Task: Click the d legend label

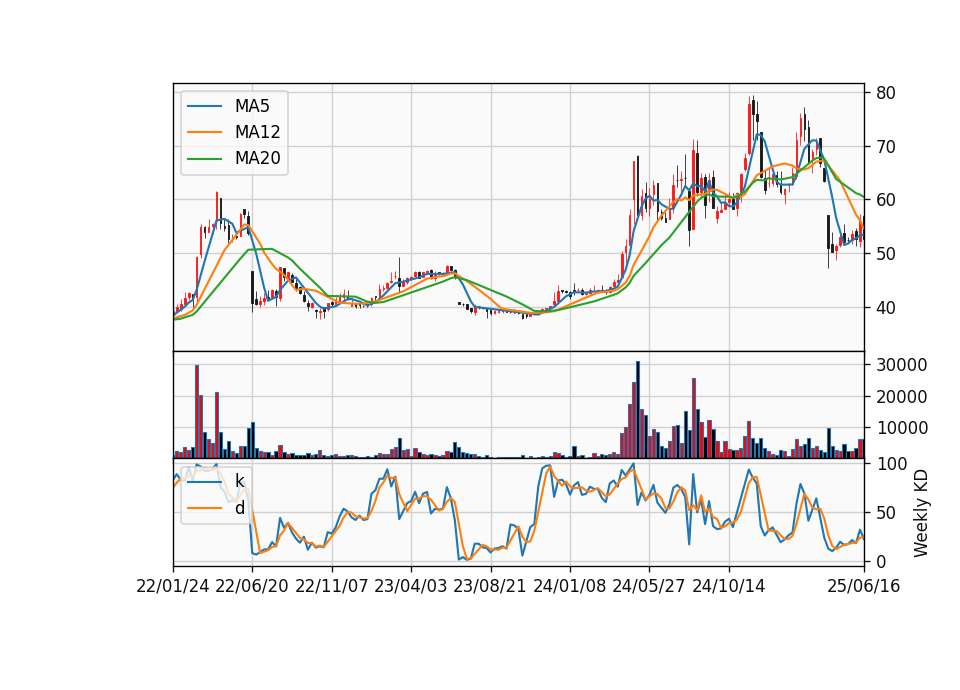Action: [240, 508]
